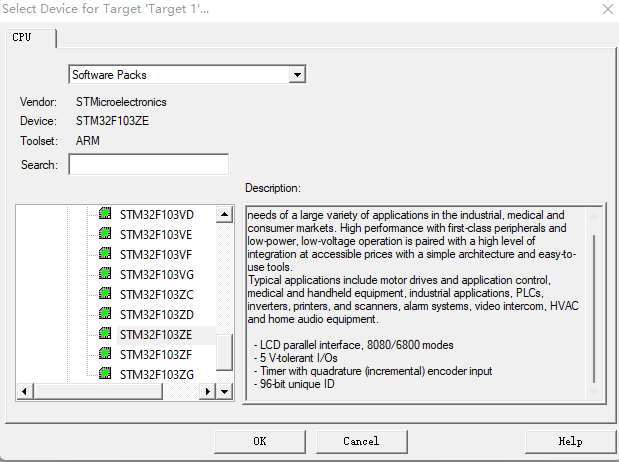The height and width of the screenshot is (462, 619).
Task: Click the chip icon beside STM32F103ZF
Action: tap(105, 353)
